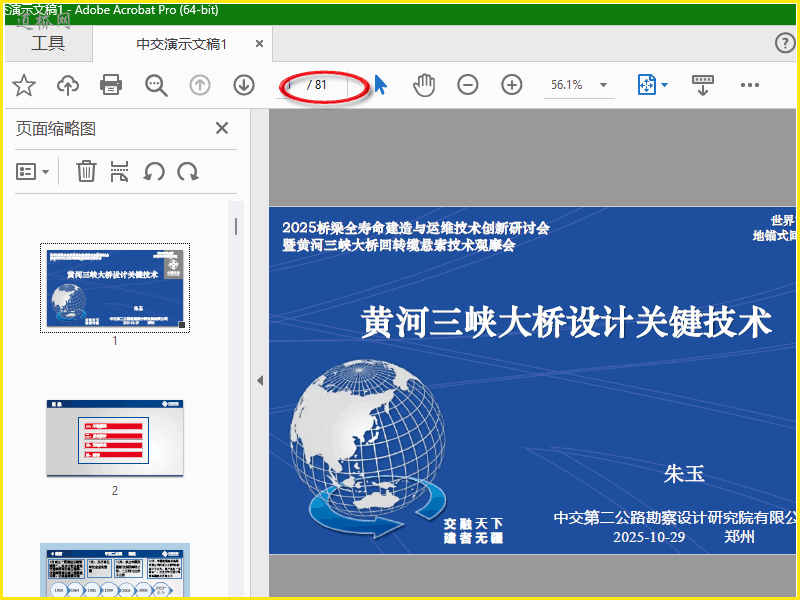800x600 pixels.
Task: Open the thumbnail options list menu
Action: coord(33,172)
